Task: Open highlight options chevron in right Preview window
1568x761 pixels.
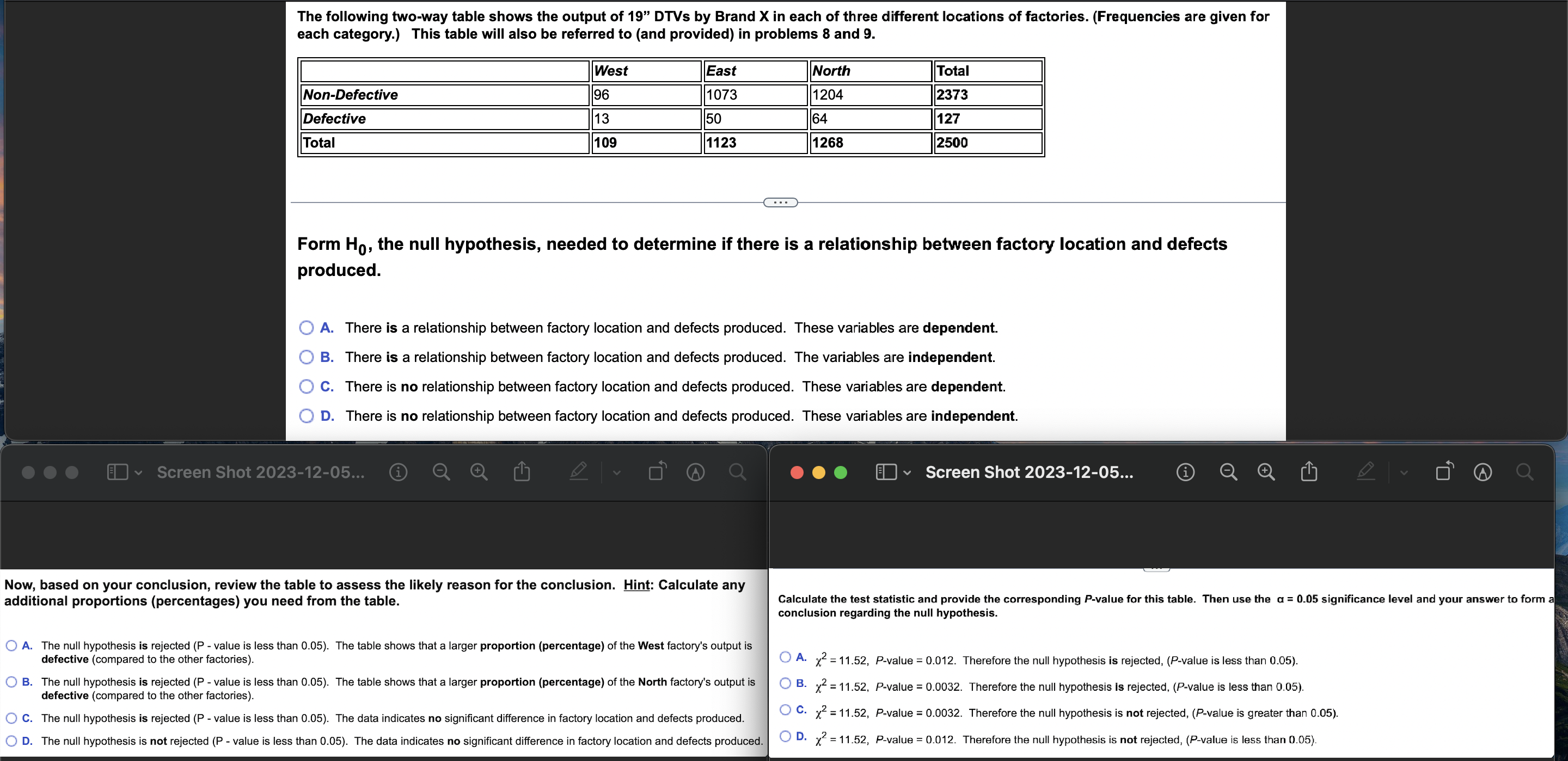Action: (x=1404, y=472)
